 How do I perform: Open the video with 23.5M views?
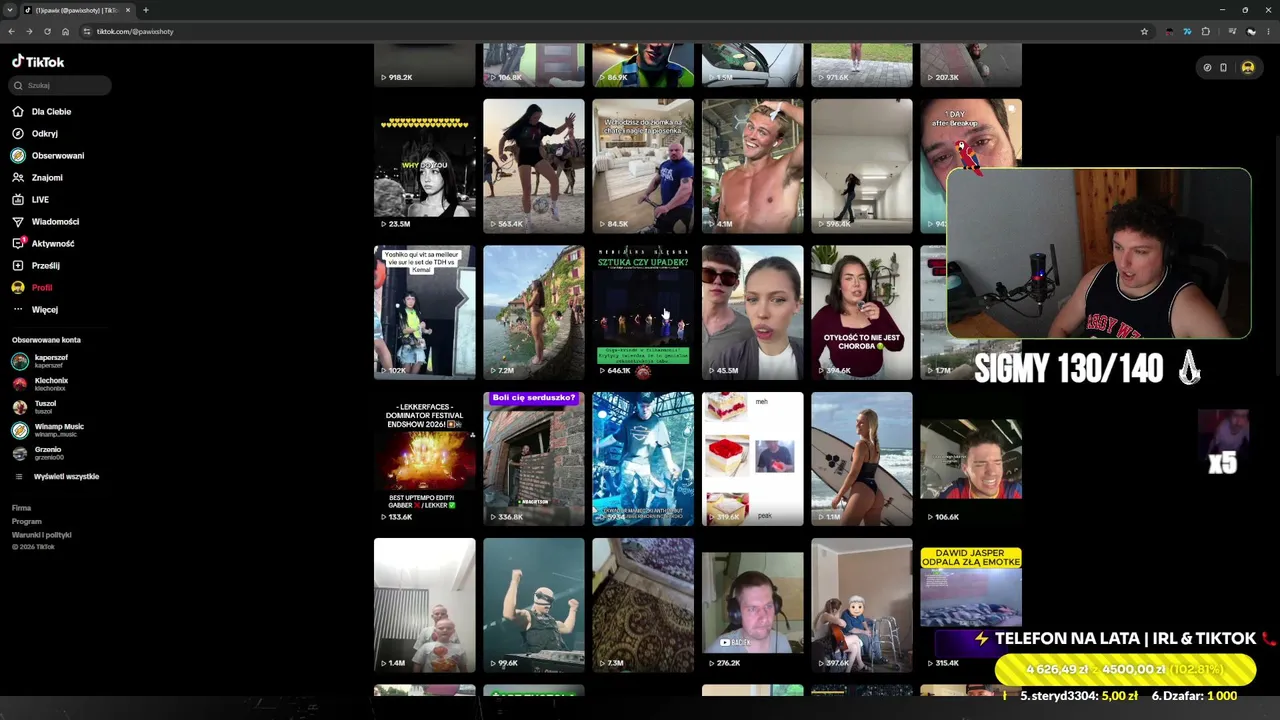[x=425, y=166]
